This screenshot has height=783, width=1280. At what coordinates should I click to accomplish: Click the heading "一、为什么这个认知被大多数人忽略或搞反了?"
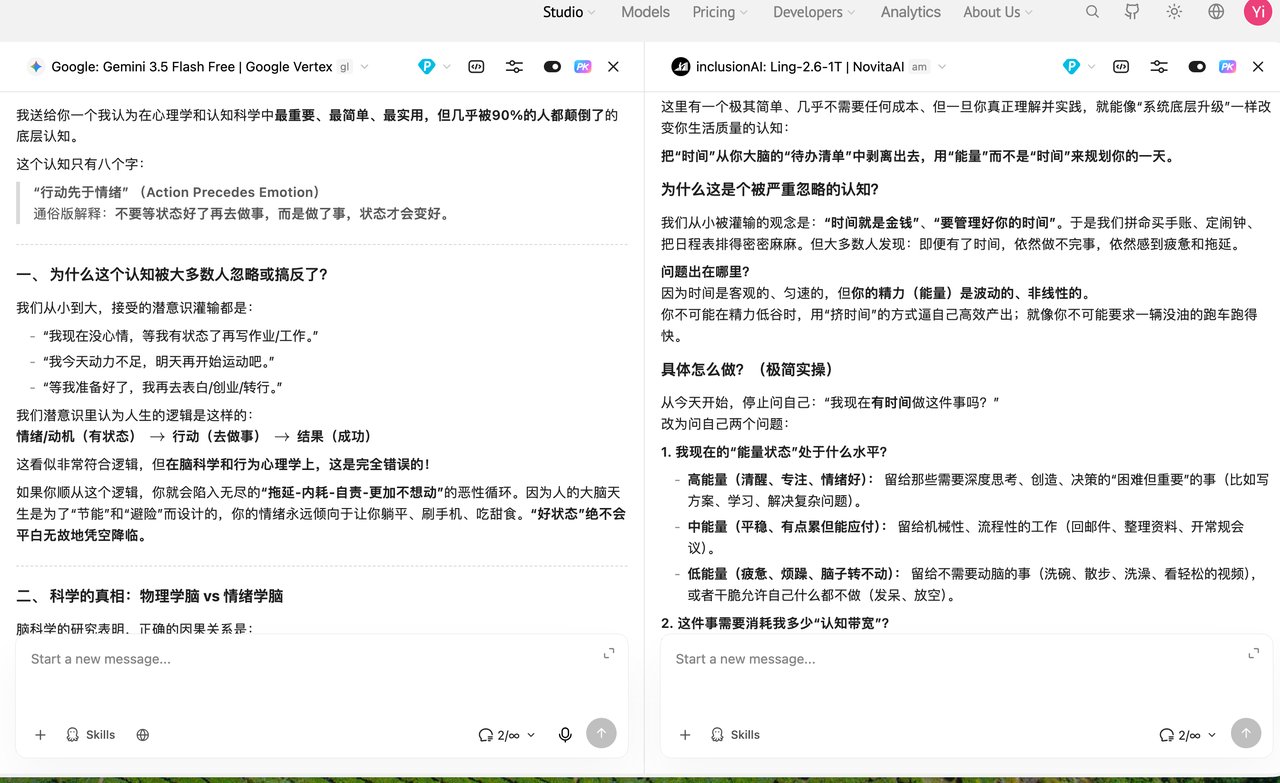[172, 274]
